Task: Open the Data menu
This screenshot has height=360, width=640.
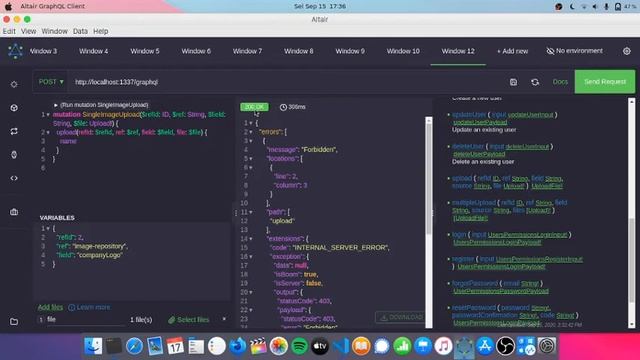Action: point(80,31)
